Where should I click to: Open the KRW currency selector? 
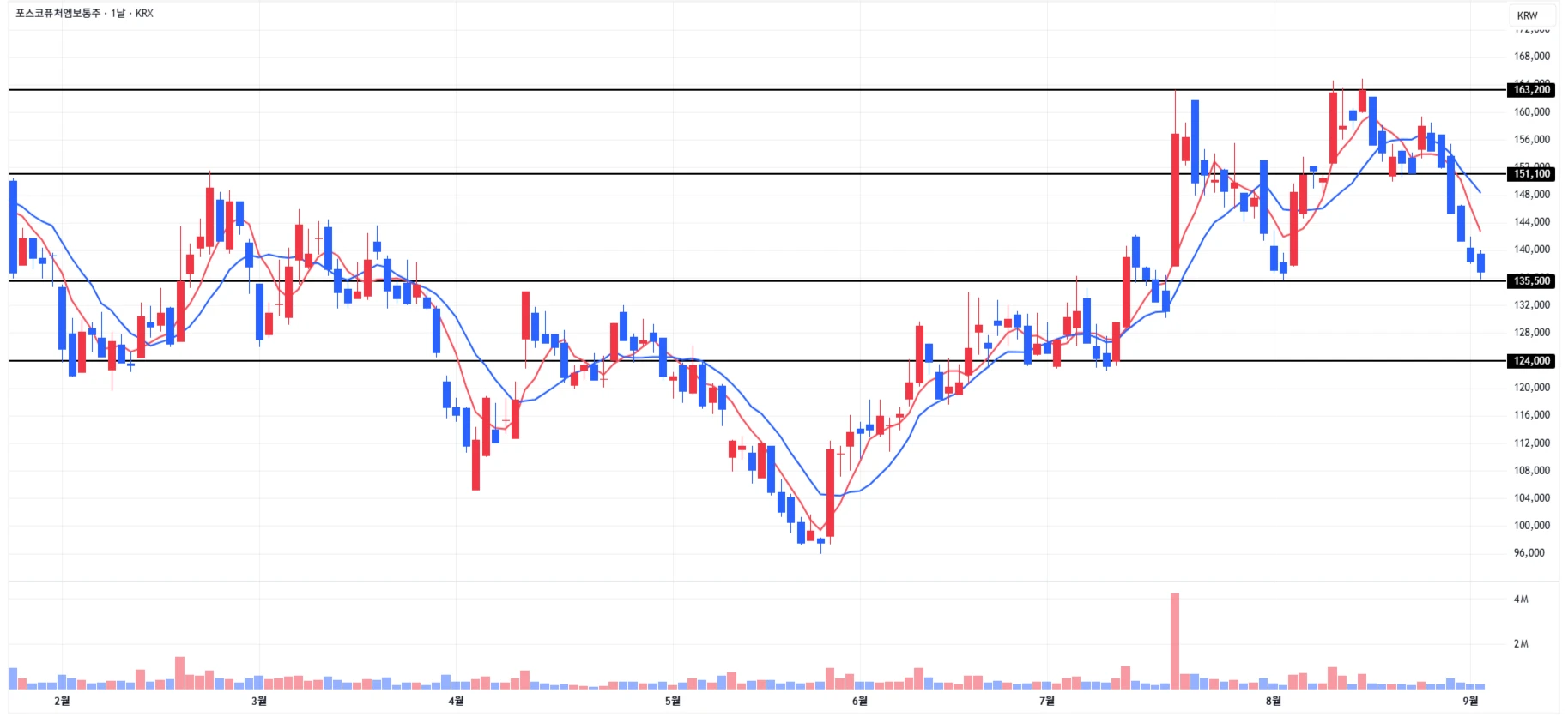click(1527, 15)
